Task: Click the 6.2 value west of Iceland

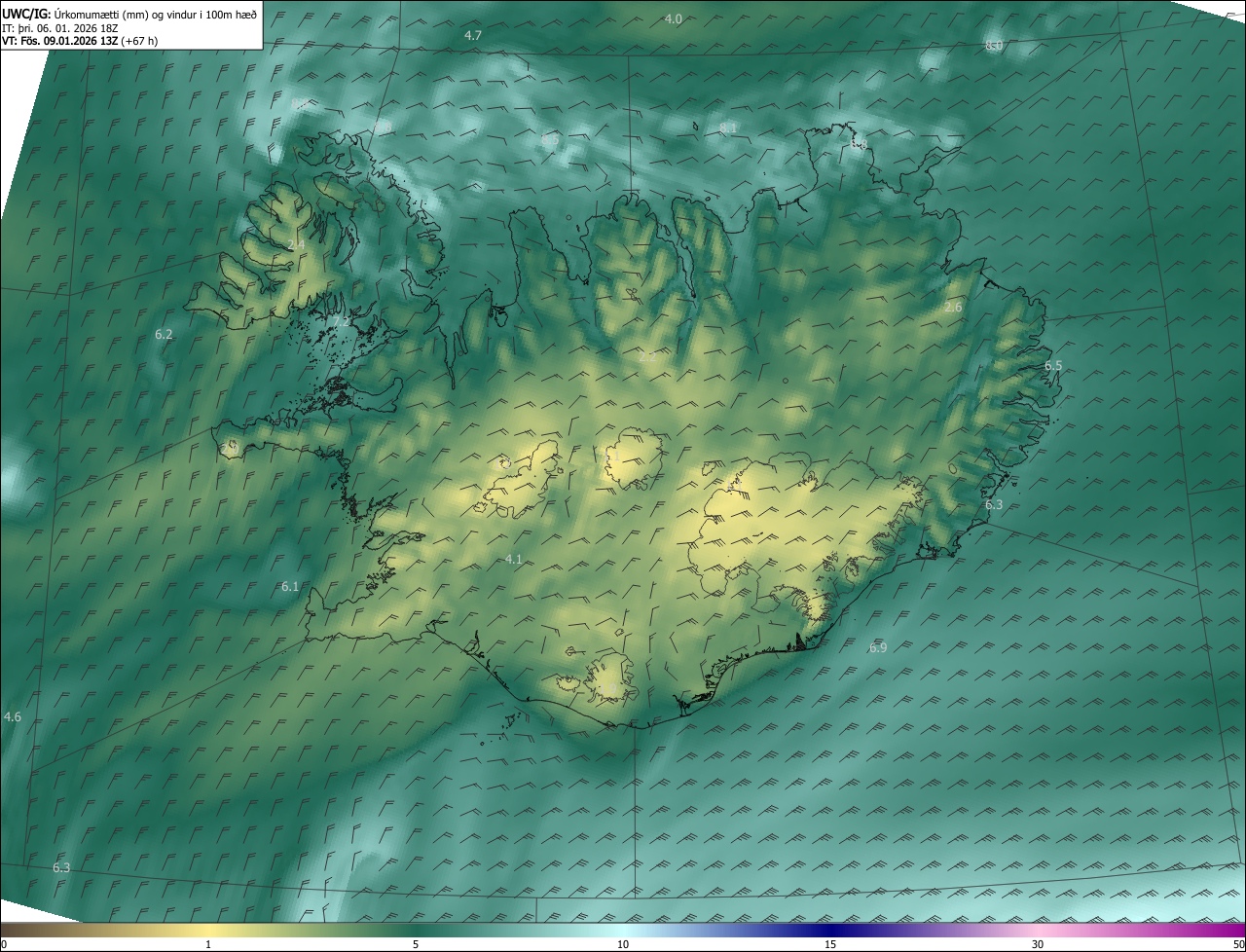Action: click(x=164, y=335)
